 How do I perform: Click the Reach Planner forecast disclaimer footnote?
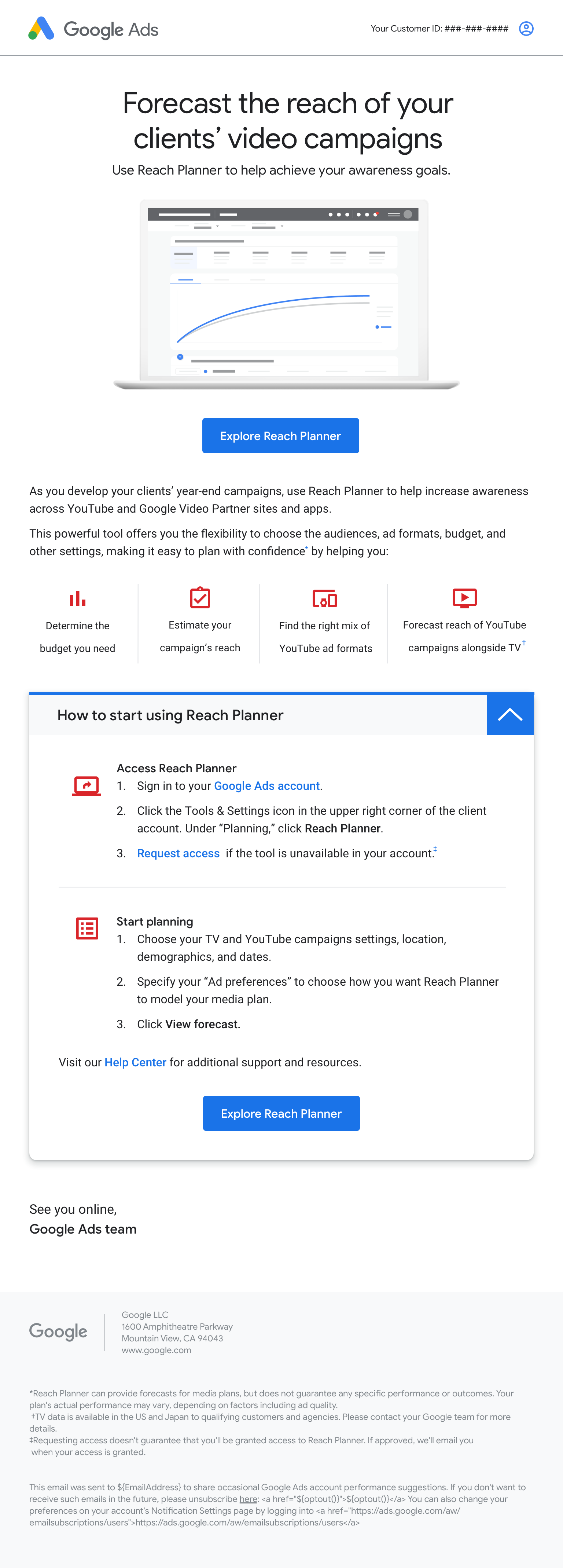[272, 1399]
